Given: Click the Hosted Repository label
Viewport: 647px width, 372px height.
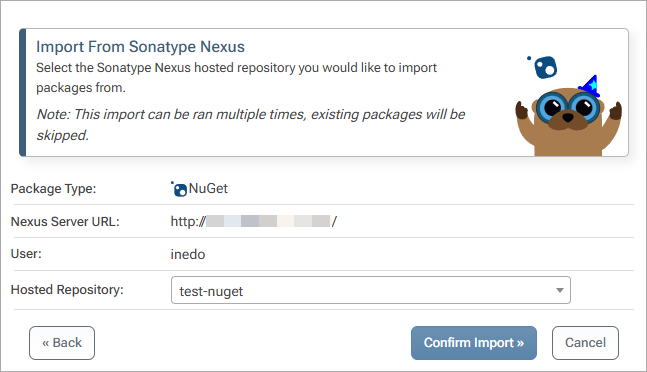Looking at the screenshot, I should coord(67,290).
